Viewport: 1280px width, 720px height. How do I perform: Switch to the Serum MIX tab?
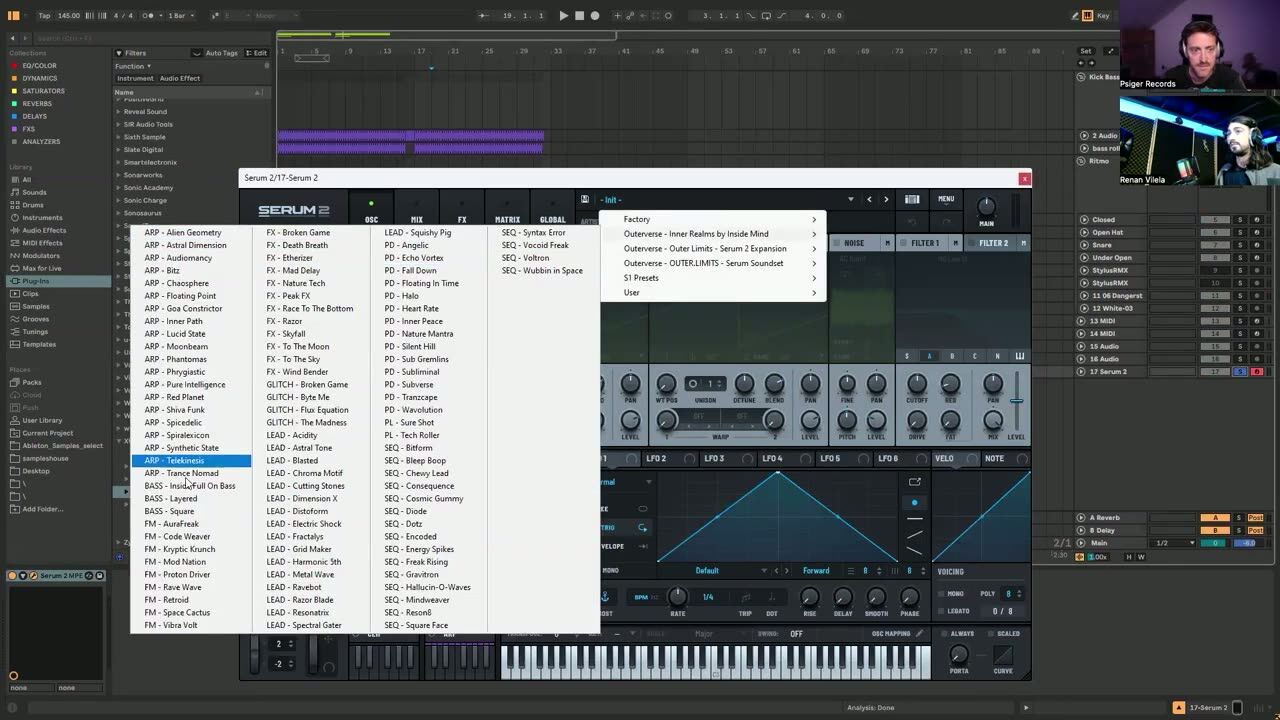(x=417, y=211)
